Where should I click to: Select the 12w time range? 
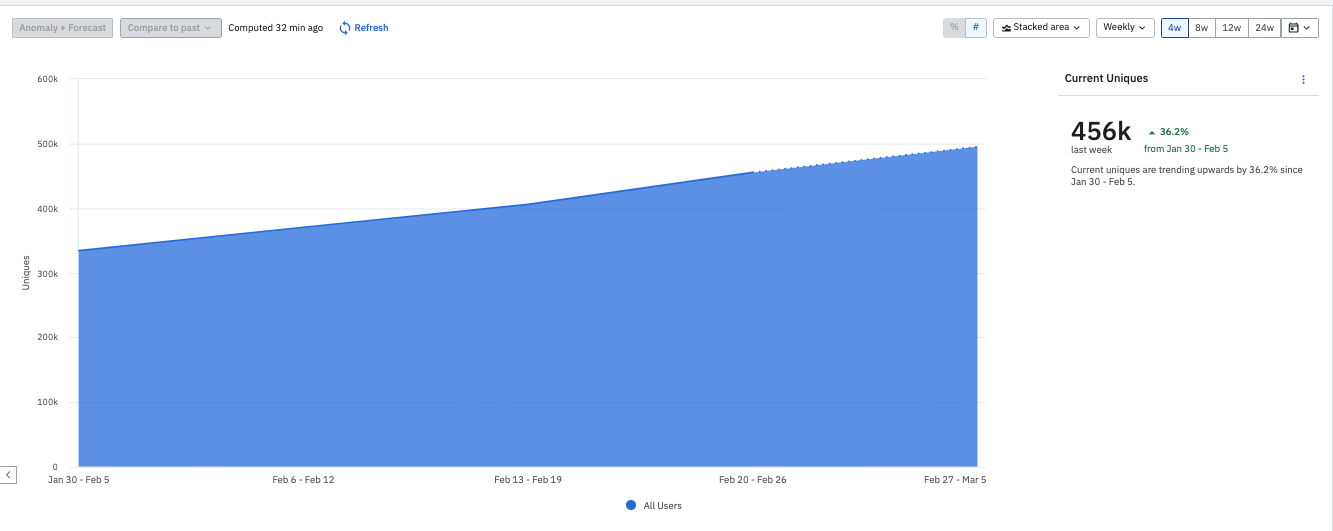(x=1232, y=28)
